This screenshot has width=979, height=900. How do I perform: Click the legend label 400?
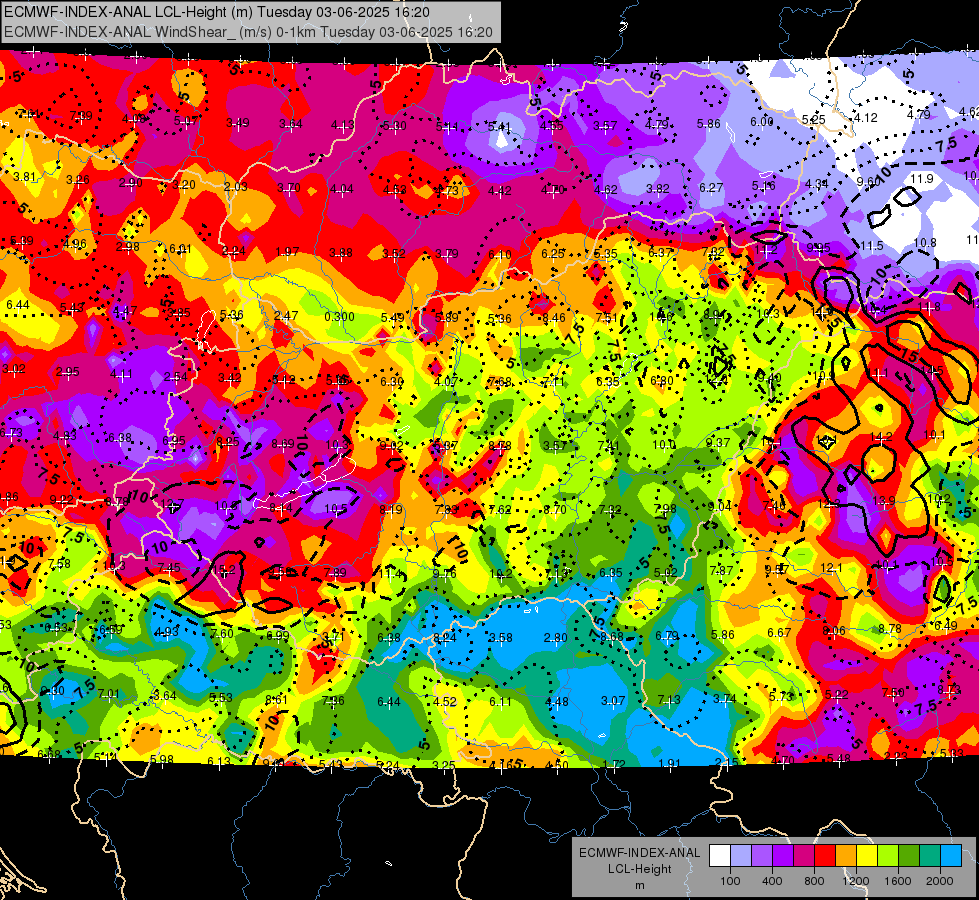pyautogui.click(x=772, y=881)
